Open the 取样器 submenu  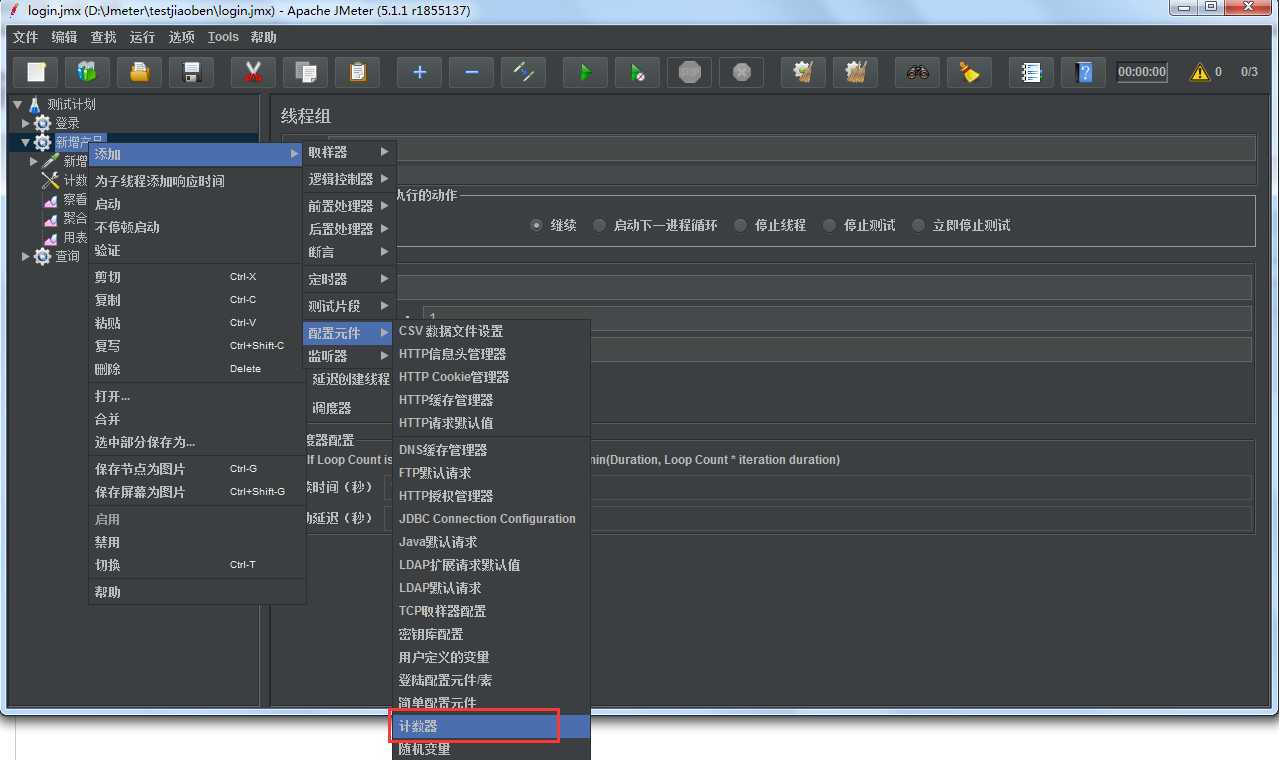pyautogui.click(x=349, y=152)
